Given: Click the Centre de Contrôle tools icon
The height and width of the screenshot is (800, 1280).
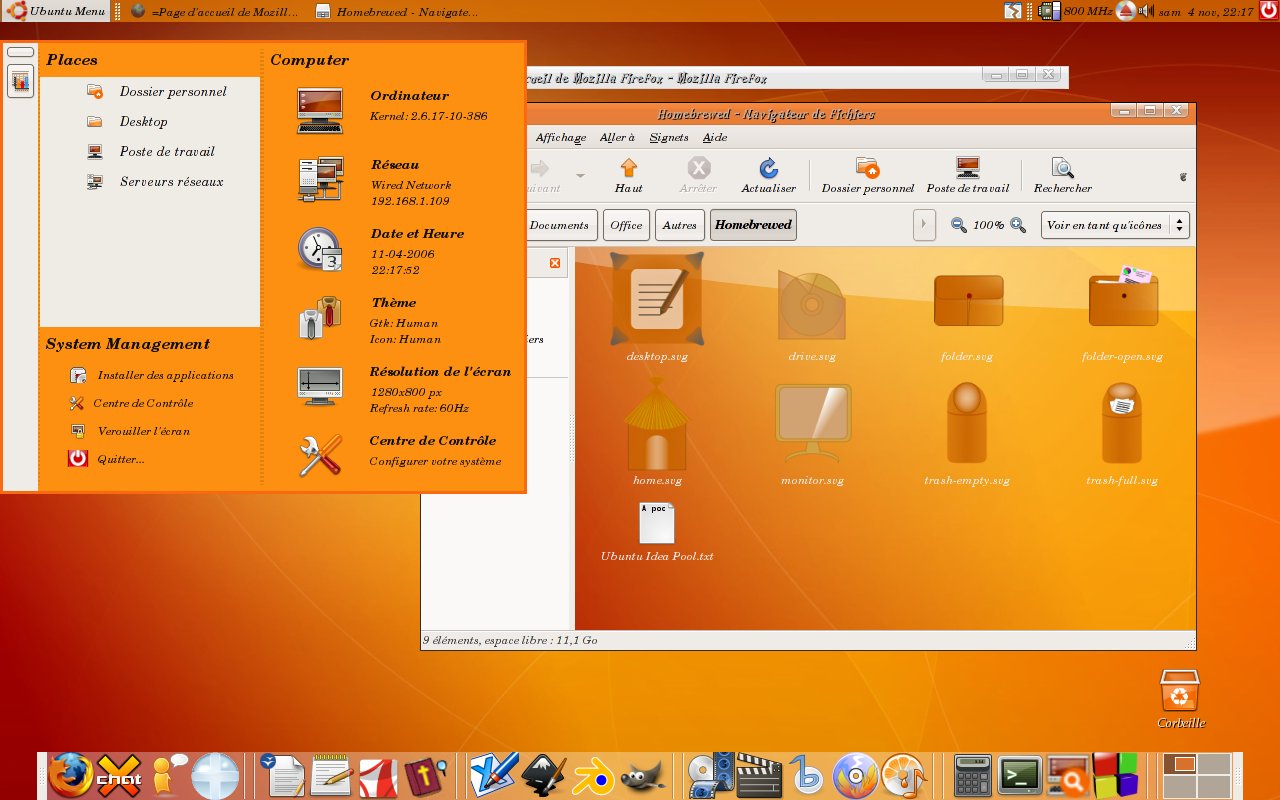Looking at the screenshot, I should pos(320,455).
